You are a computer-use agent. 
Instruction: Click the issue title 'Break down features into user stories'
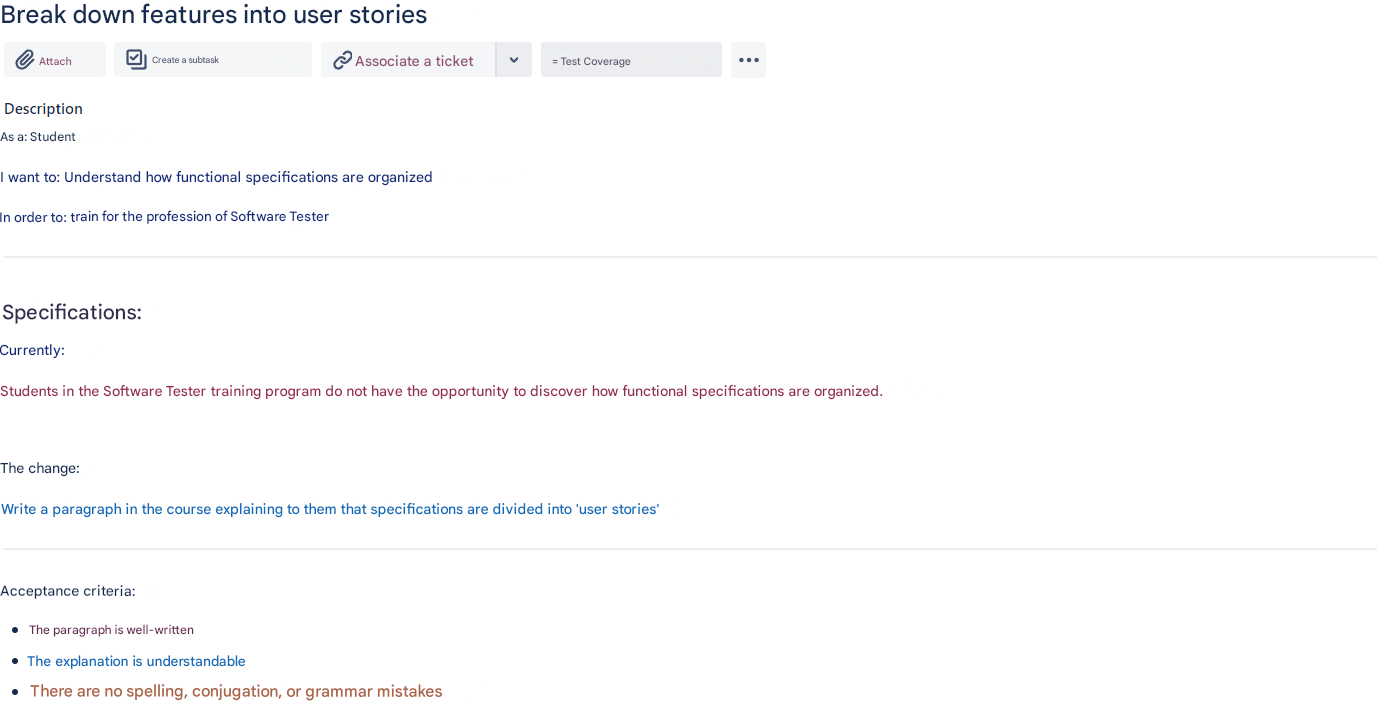[214, 15]
